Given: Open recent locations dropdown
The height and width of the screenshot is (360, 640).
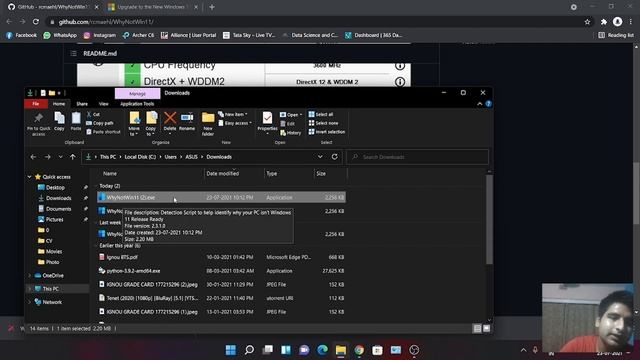Looking at the screenshot, I should coord(60,157).
